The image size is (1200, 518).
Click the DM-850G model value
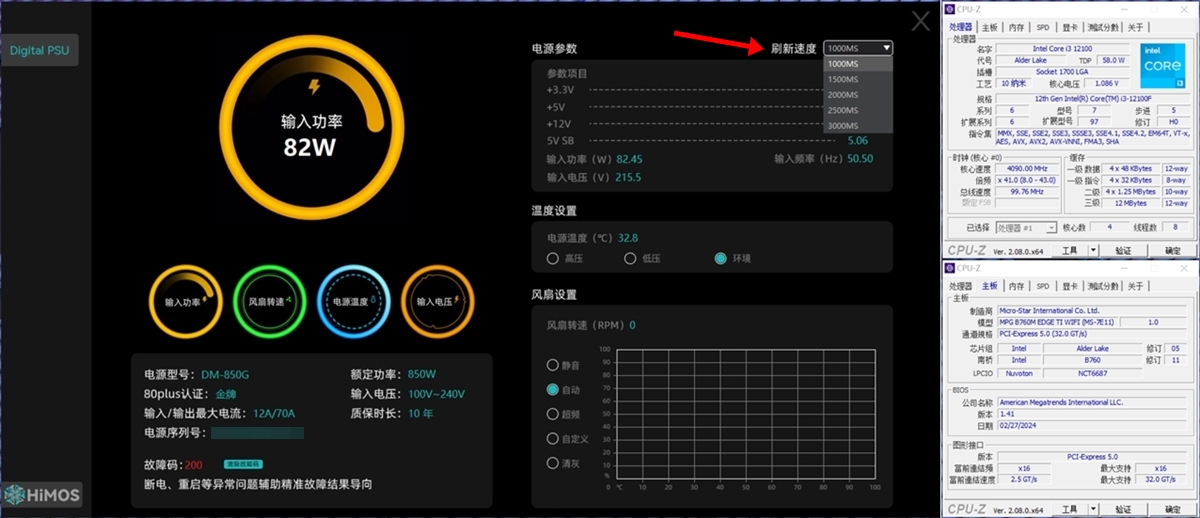click(x=225, y=375)
